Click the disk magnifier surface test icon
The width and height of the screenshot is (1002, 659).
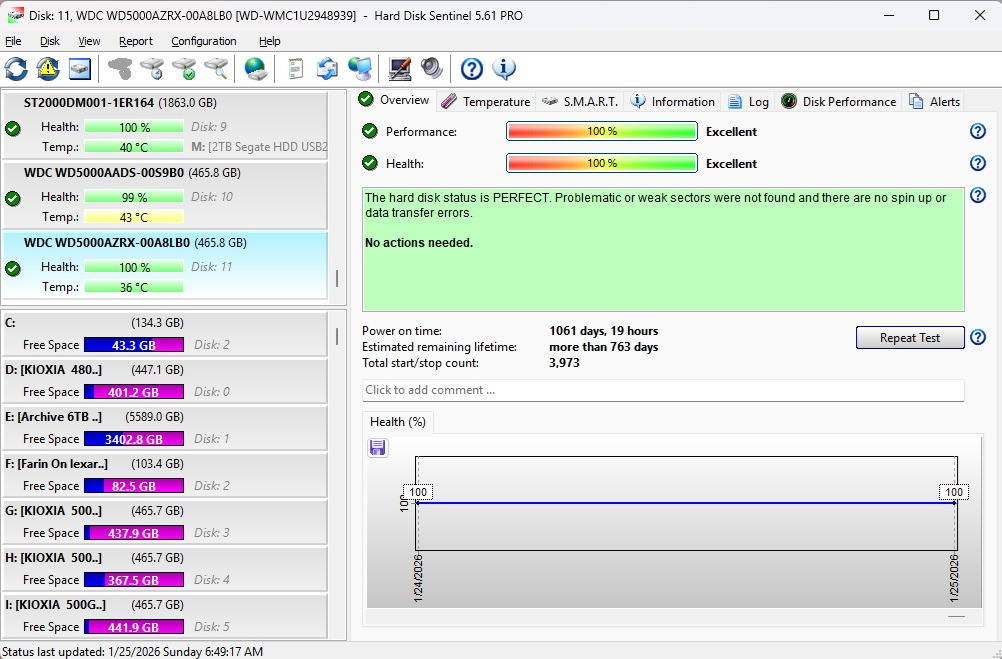click(216, 69)
